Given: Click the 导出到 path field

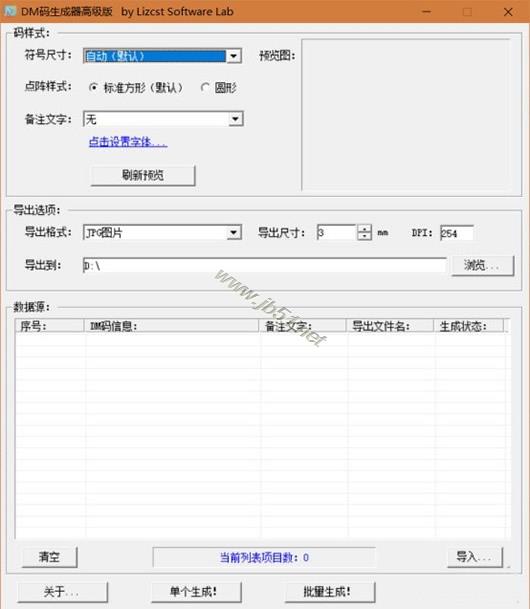Looking at the screenshot, I should coord(264,266).
